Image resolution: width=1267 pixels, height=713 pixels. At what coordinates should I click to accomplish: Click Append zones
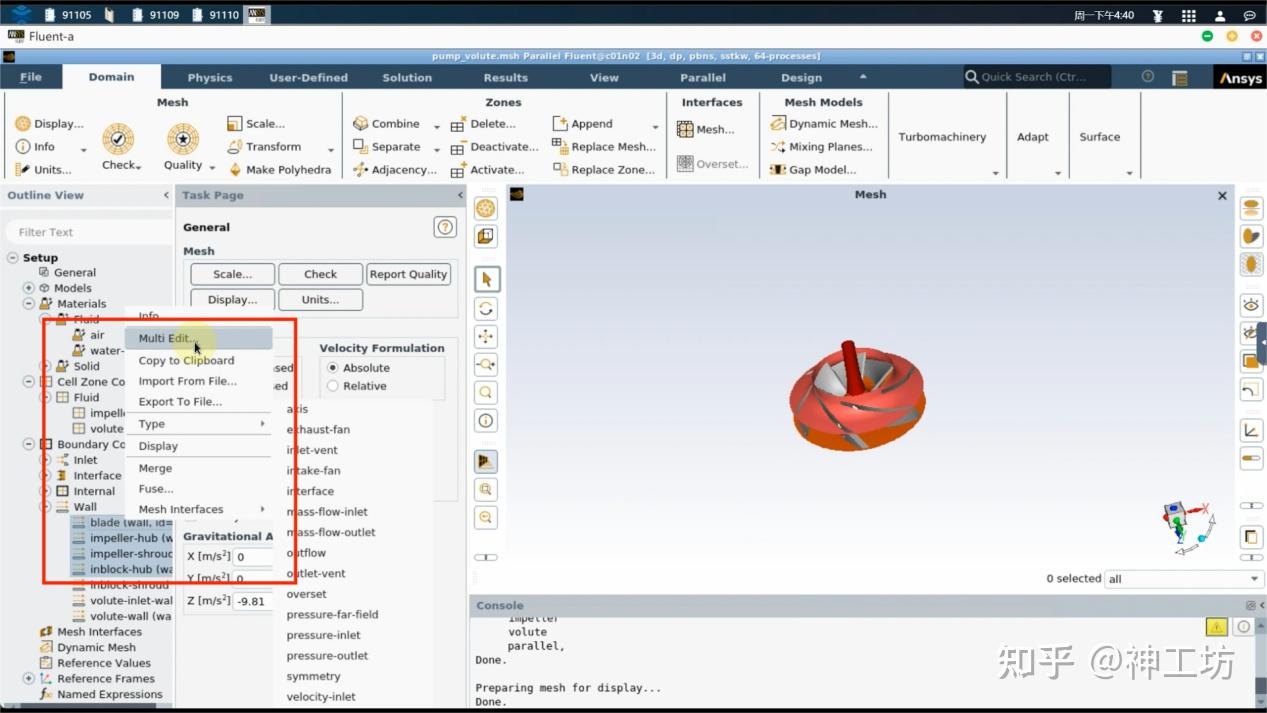(x=582, y=124)
